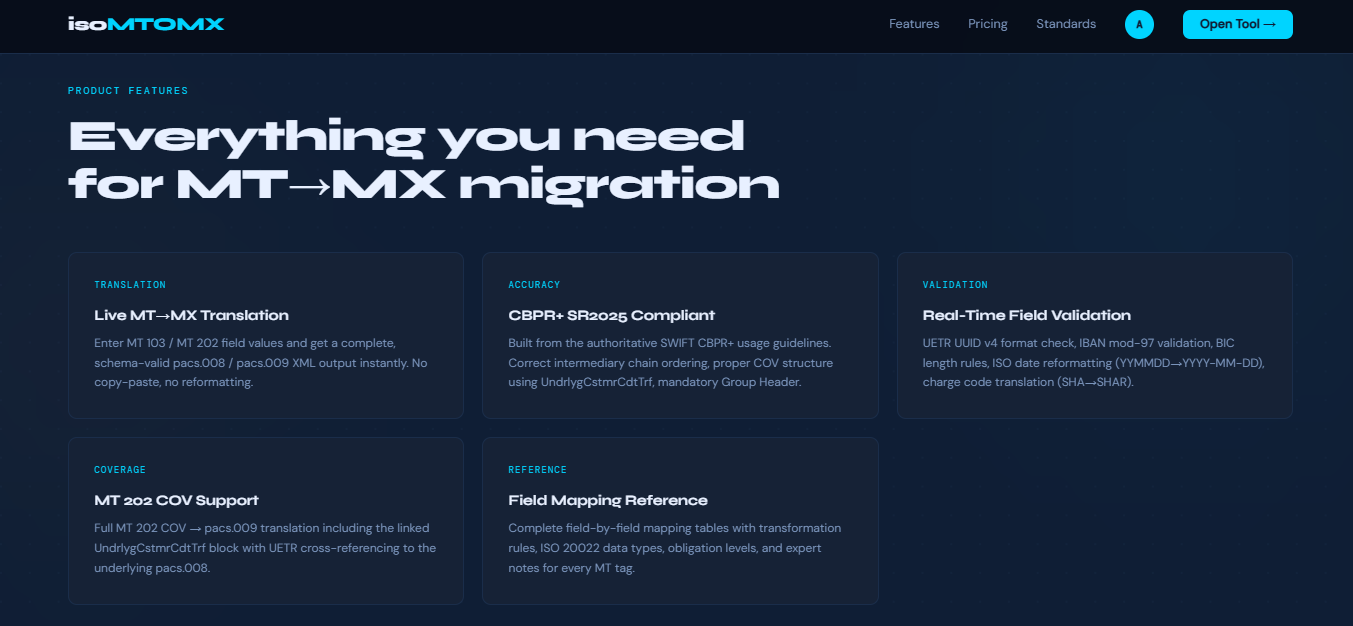Click the 'UETR UUID v4 format check' description

click(x=1093, y=362)
